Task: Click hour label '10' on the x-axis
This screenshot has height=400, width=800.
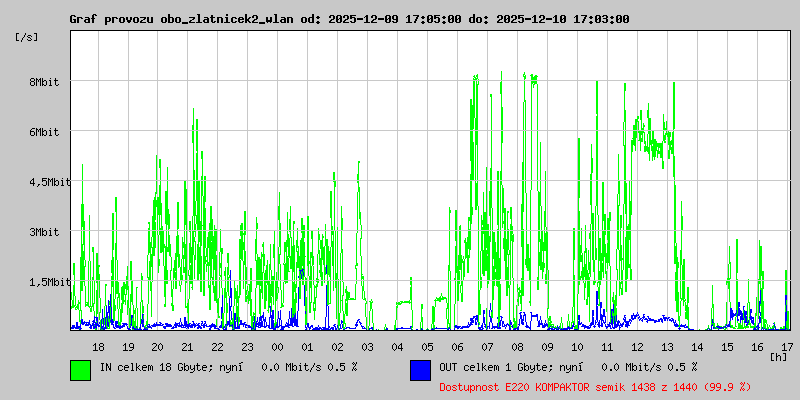Action: tap(577, 347)
